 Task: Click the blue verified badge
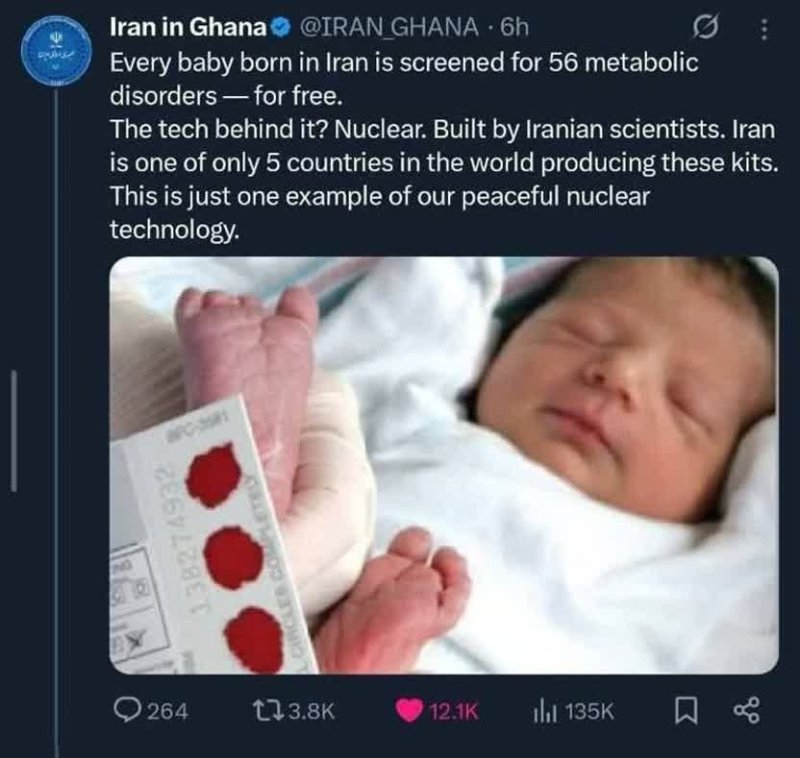[280, 28]
